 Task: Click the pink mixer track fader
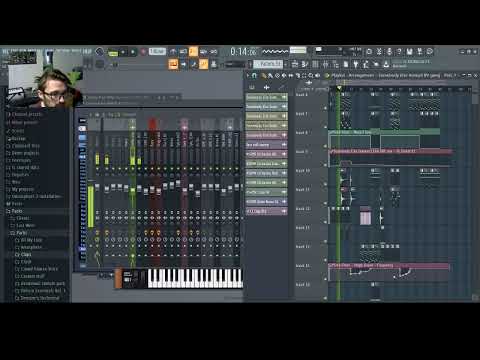coord(184,191)
